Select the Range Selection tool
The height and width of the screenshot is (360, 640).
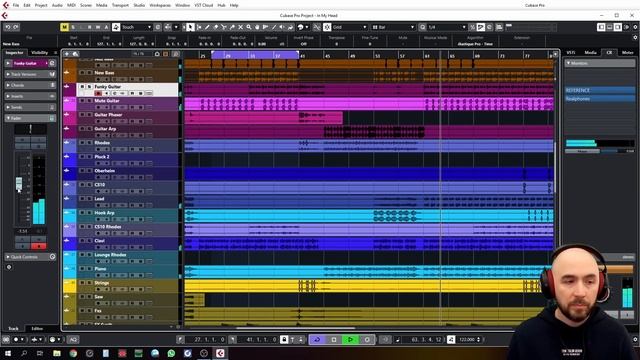click(x=199, y=27)
